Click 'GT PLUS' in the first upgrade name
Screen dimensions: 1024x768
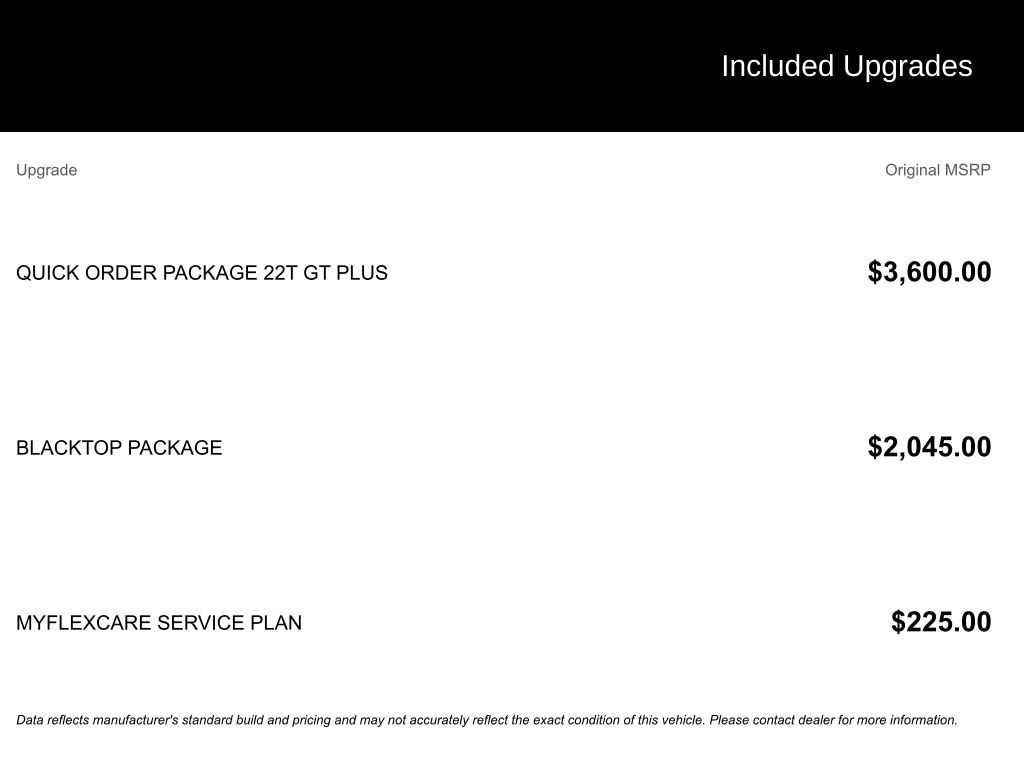(x=345, y=273)
